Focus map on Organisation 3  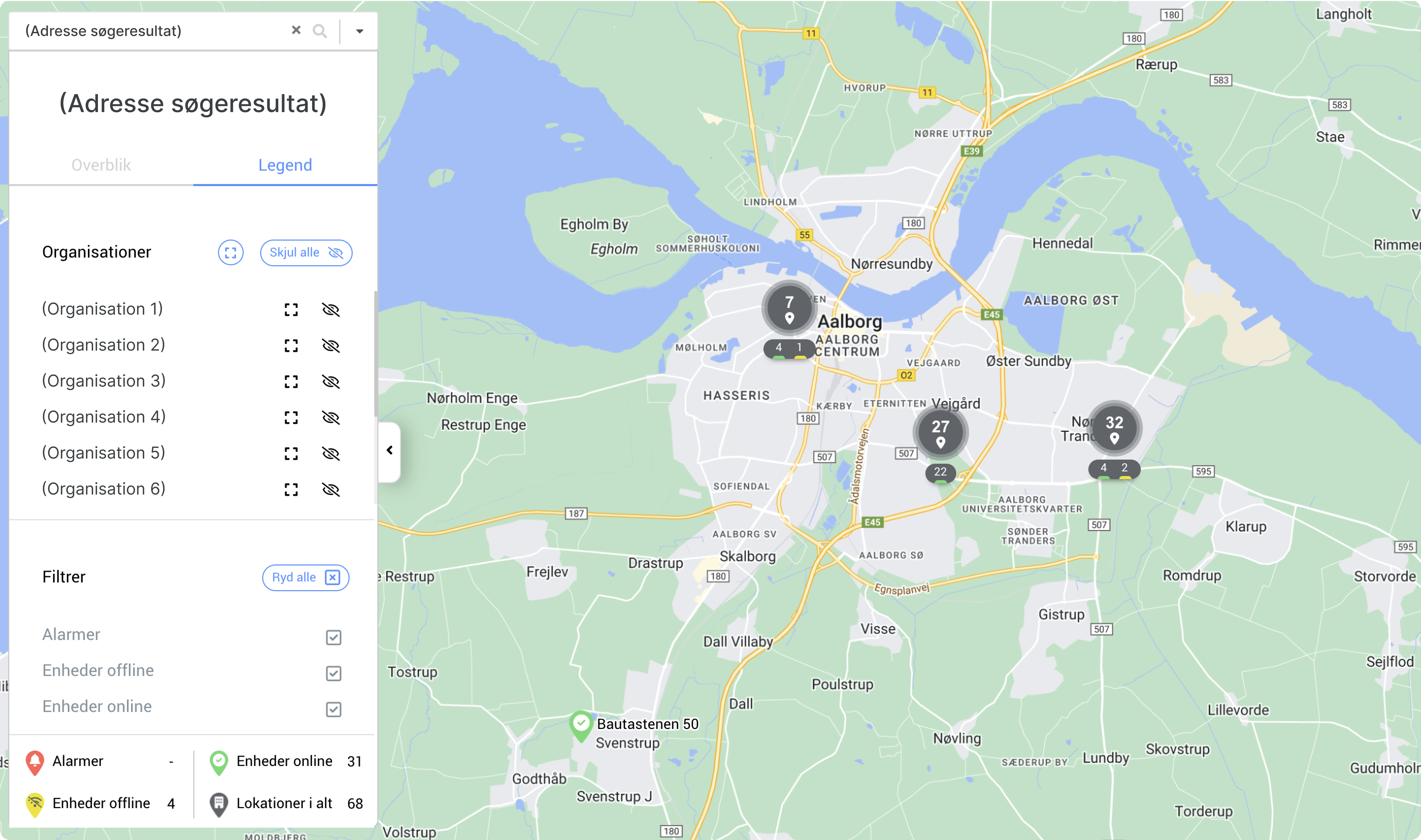pos(291,381)
